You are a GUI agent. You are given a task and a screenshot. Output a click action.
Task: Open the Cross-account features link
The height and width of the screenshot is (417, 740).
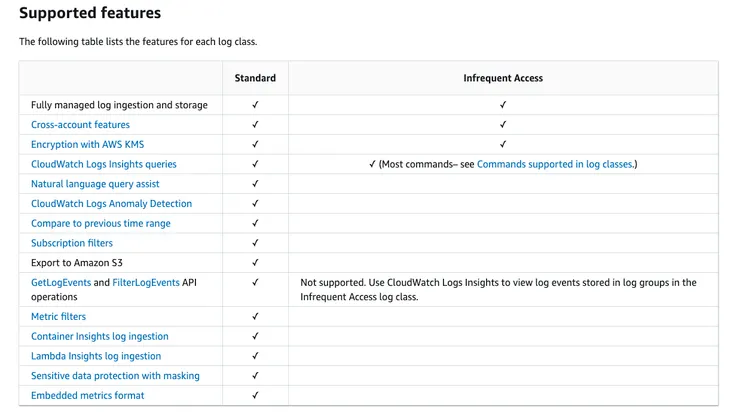80,125
